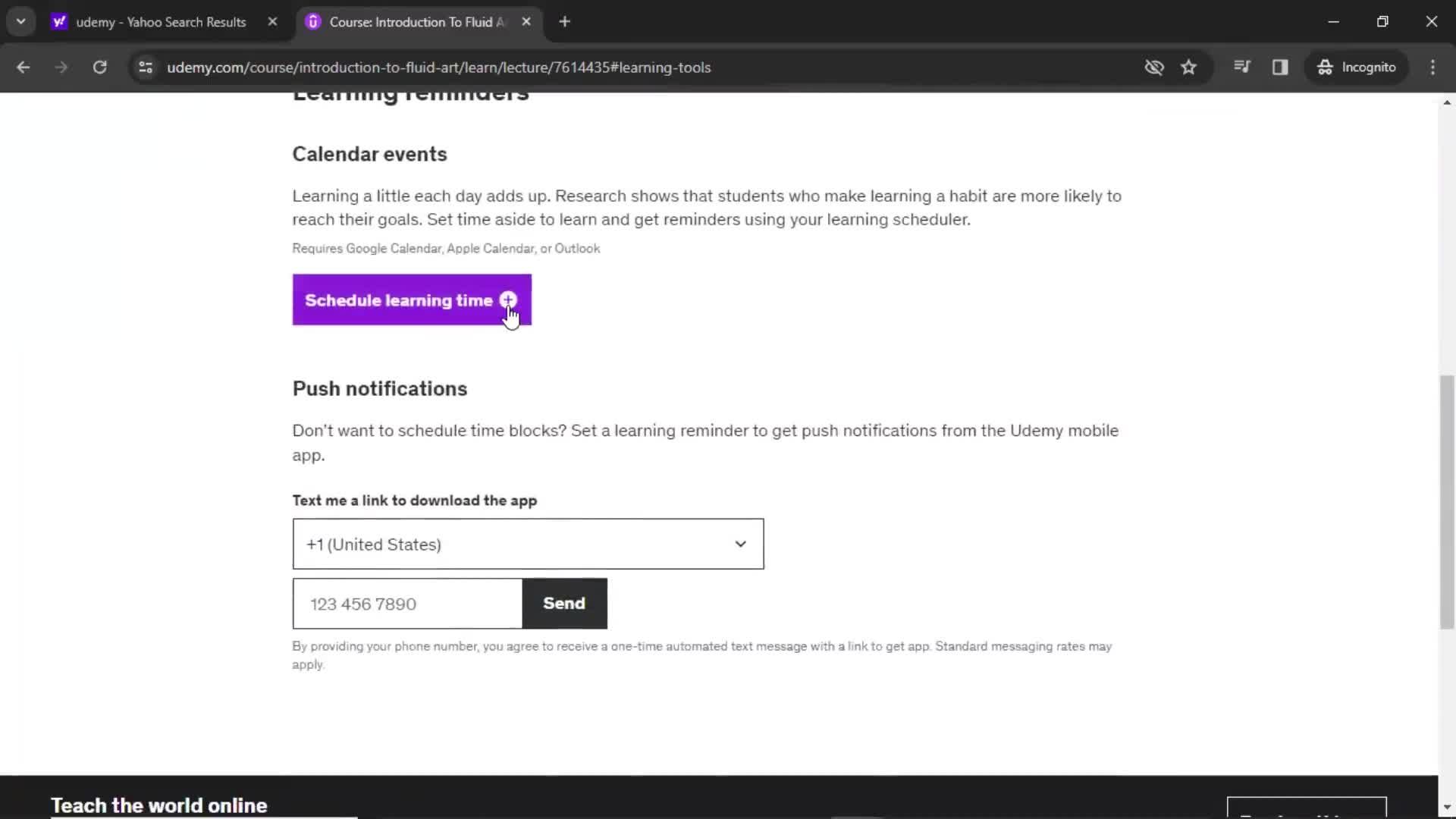The width and height of the screenshot is (1456, 819).
Task: Click the page vertical scrollbar thumb
Action: coord(1447,502)
